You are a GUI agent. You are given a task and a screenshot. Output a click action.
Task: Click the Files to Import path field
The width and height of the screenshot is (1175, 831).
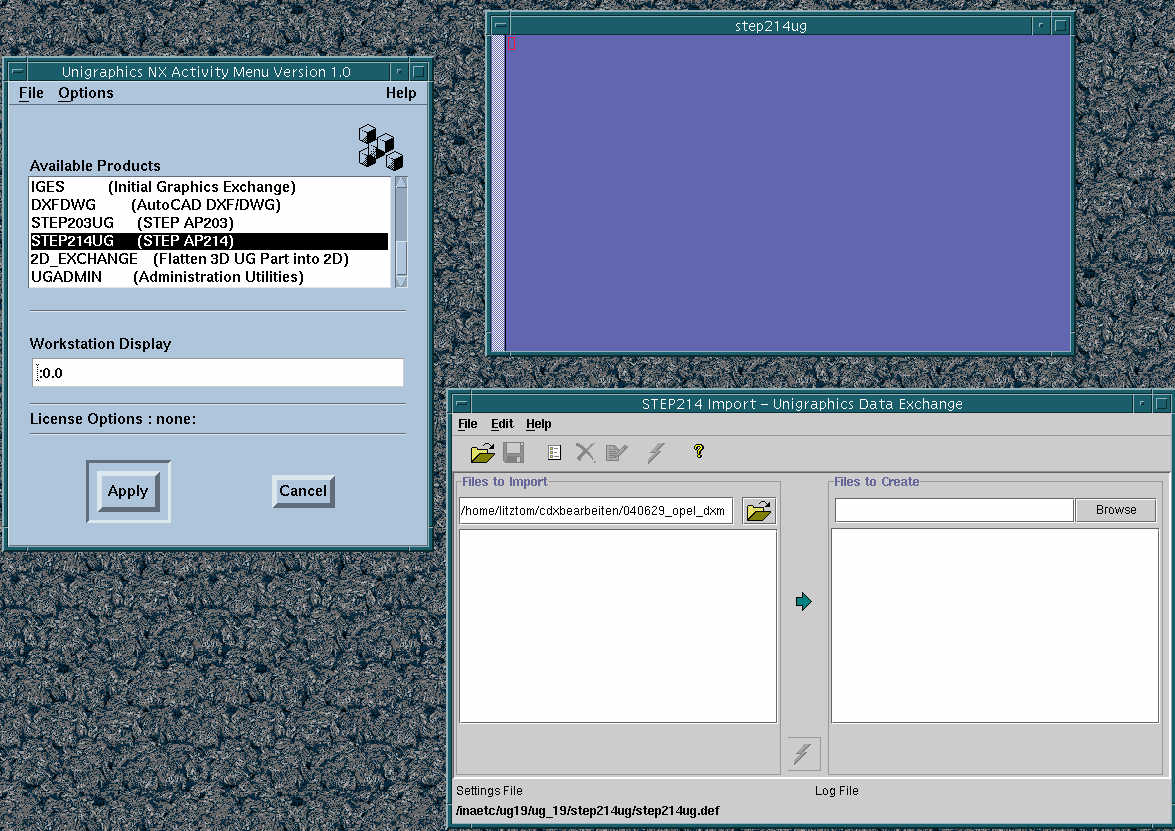click(596, 511)
